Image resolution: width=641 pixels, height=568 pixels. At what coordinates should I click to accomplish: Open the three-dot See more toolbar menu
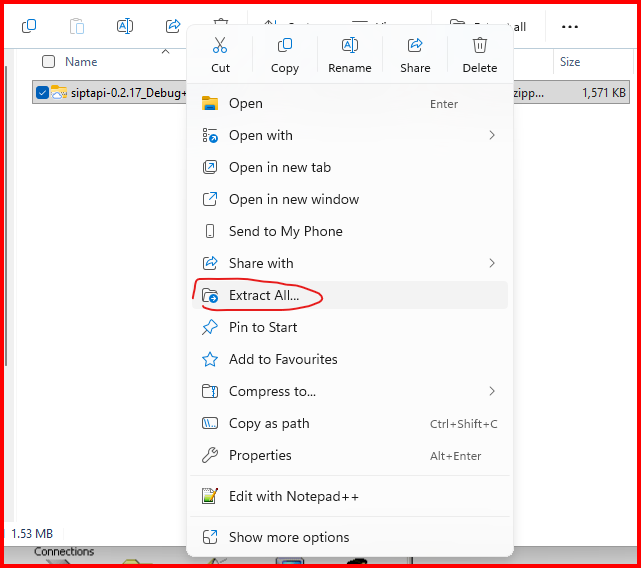(x=570, y=27)
